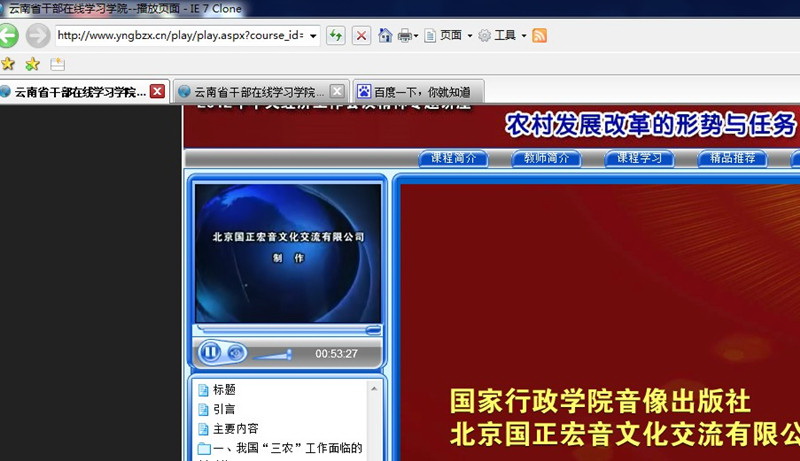Image resolution: width=800 pixels, height=461 pixels.
Task: Open the 一、我国"三农"工作面临的 folder
Action: point(280,448)
